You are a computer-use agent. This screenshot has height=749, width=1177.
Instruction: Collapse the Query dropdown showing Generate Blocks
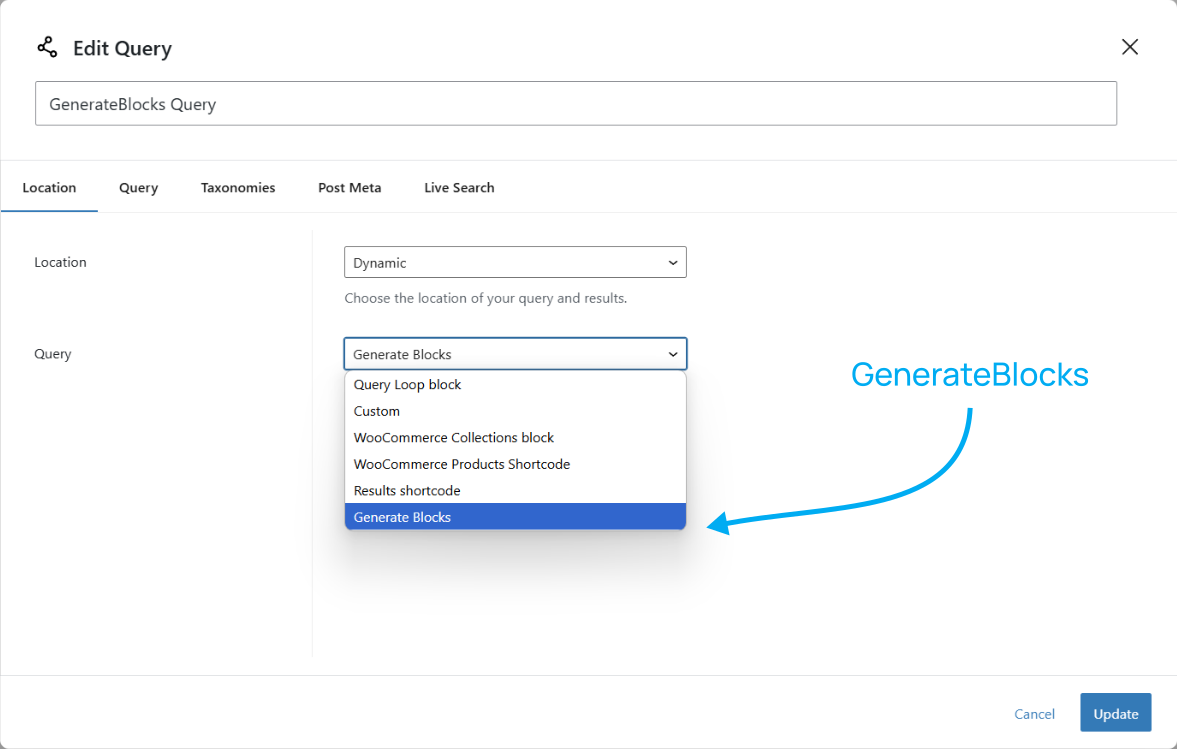point(515,354)
